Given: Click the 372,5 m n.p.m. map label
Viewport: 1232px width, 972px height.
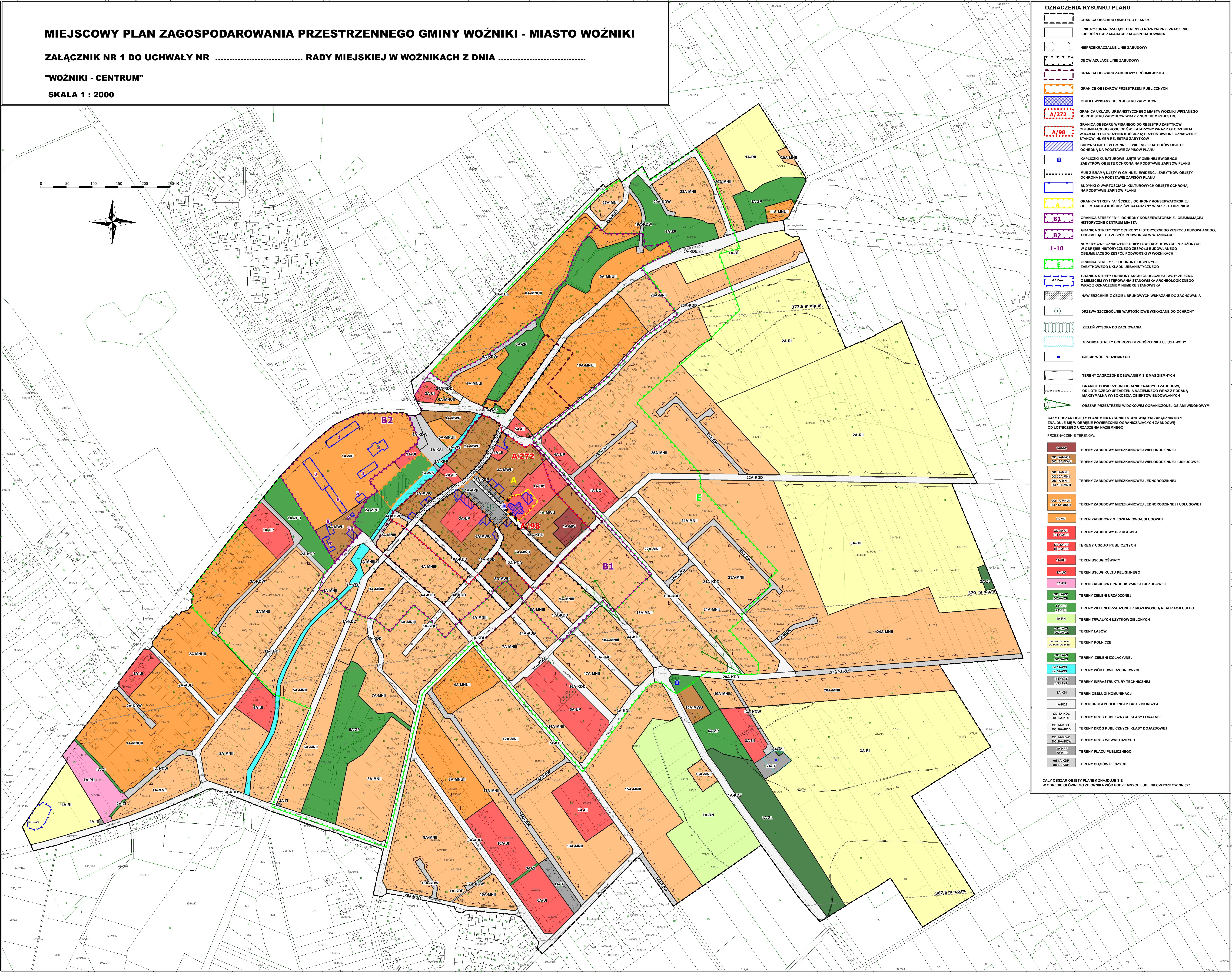Looking at the screenshot, I should 807,306.
